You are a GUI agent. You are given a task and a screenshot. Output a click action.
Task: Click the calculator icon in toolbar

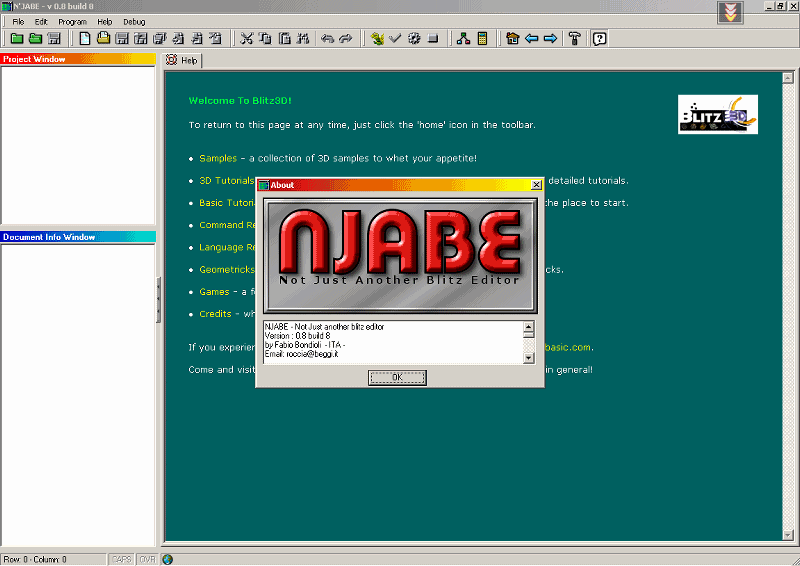(x=482, y=39)
